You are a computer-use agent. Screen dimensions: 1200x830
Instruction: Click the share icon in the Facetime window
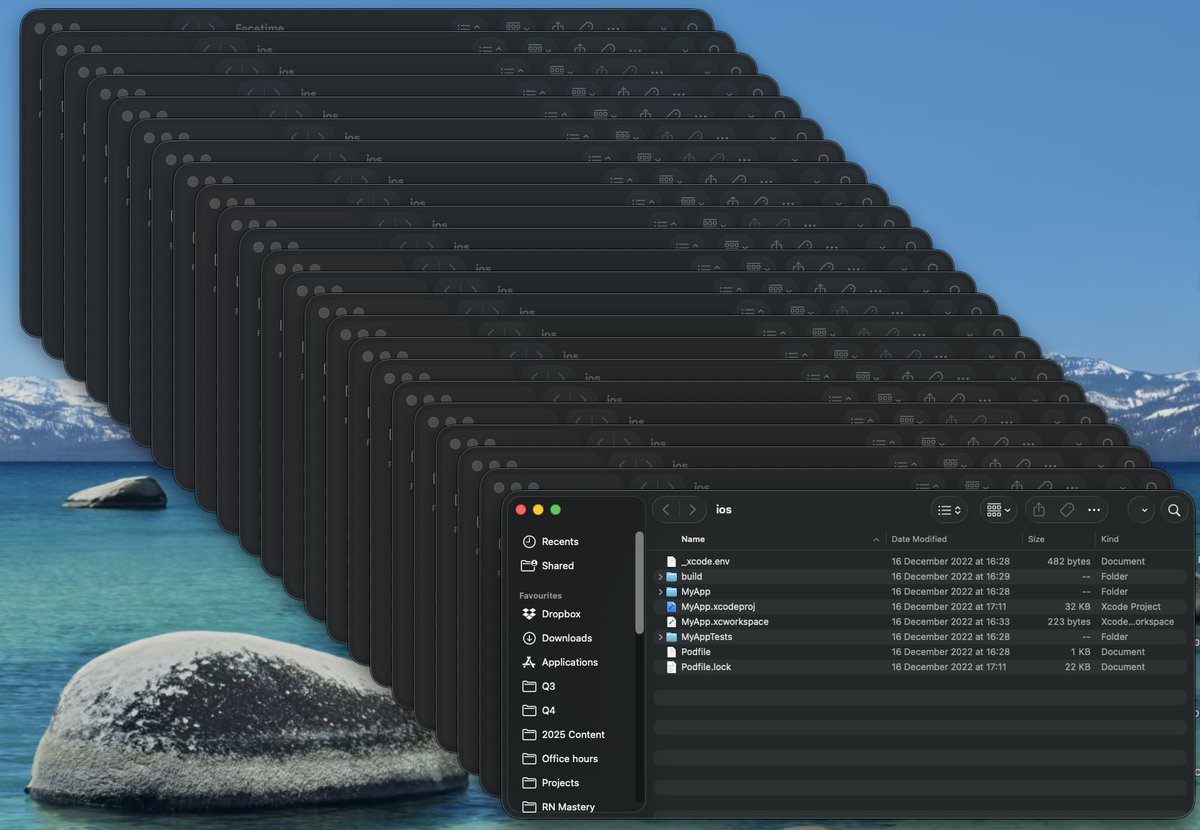tap(558, 27)
